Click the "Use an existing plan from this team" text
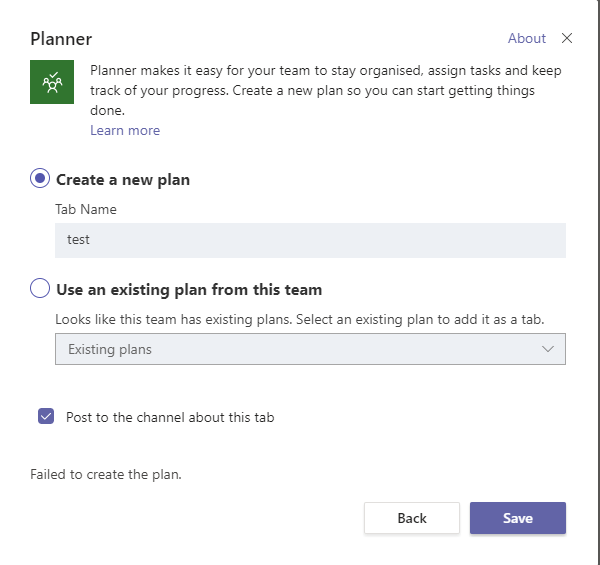Image resolution: width=600 pixels, height=565 pixels. [189, 290]
